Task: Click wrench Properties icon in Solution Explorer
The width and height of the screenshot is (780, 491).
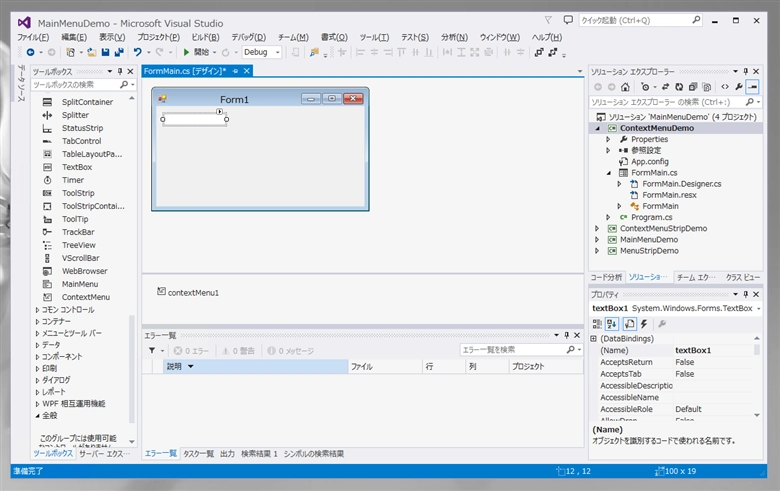Action: pos(739,87)
